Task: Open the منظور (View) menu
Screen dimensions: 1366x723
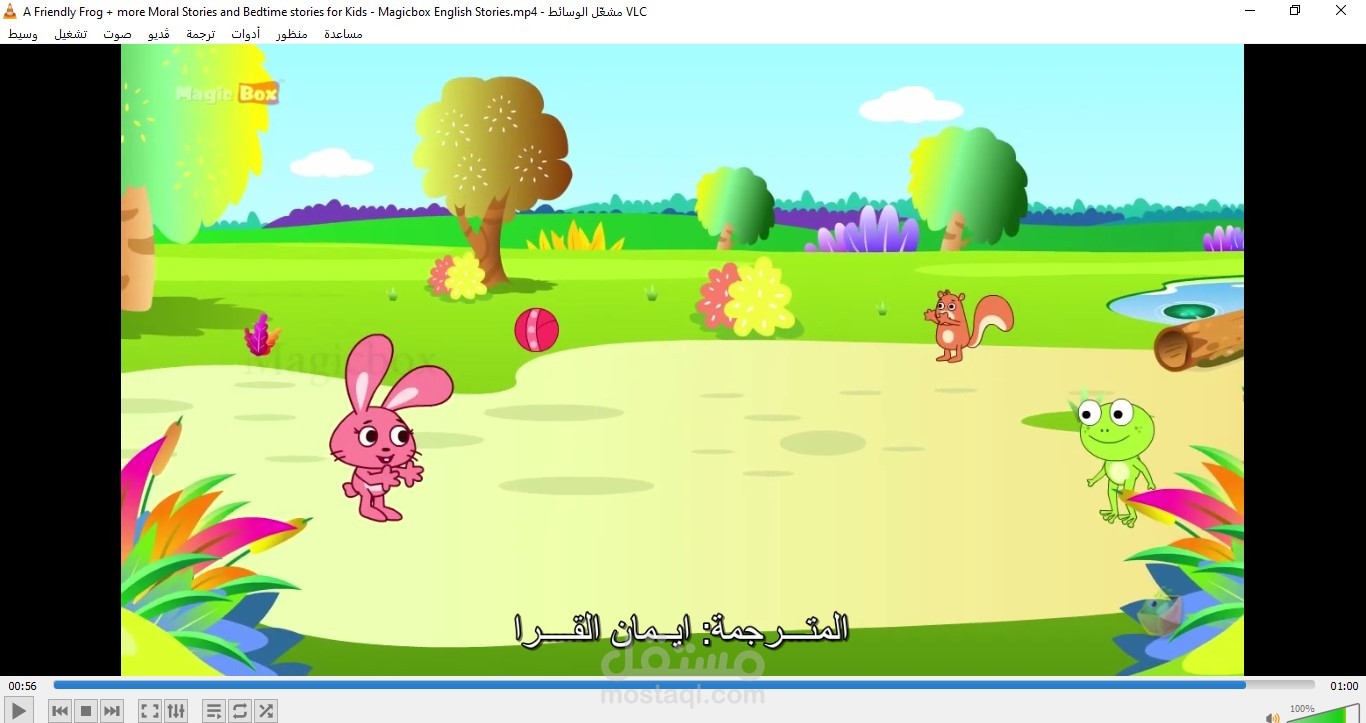Action: [292, 34]
